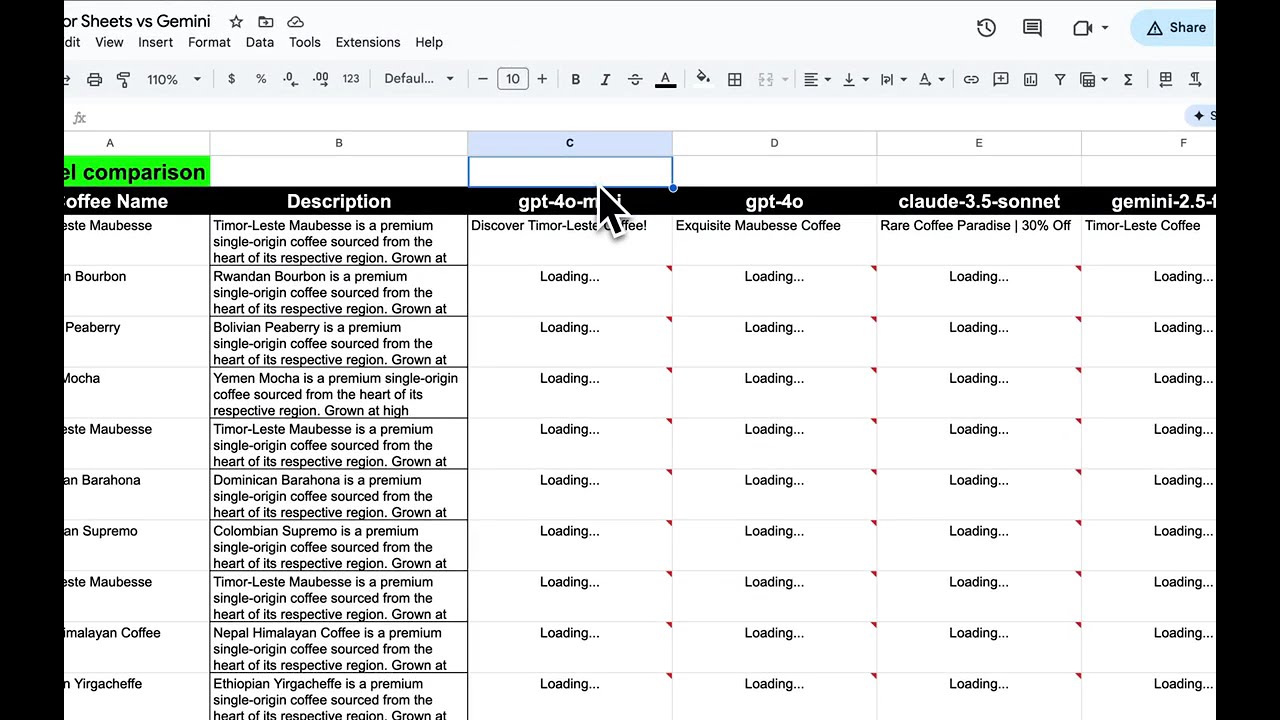Open the Move to folder icon

265,21
